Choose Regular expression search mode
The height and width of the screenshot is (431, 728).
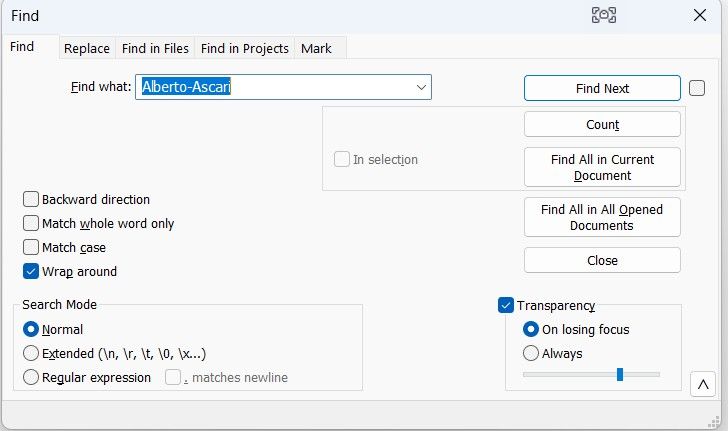[31, 377]
